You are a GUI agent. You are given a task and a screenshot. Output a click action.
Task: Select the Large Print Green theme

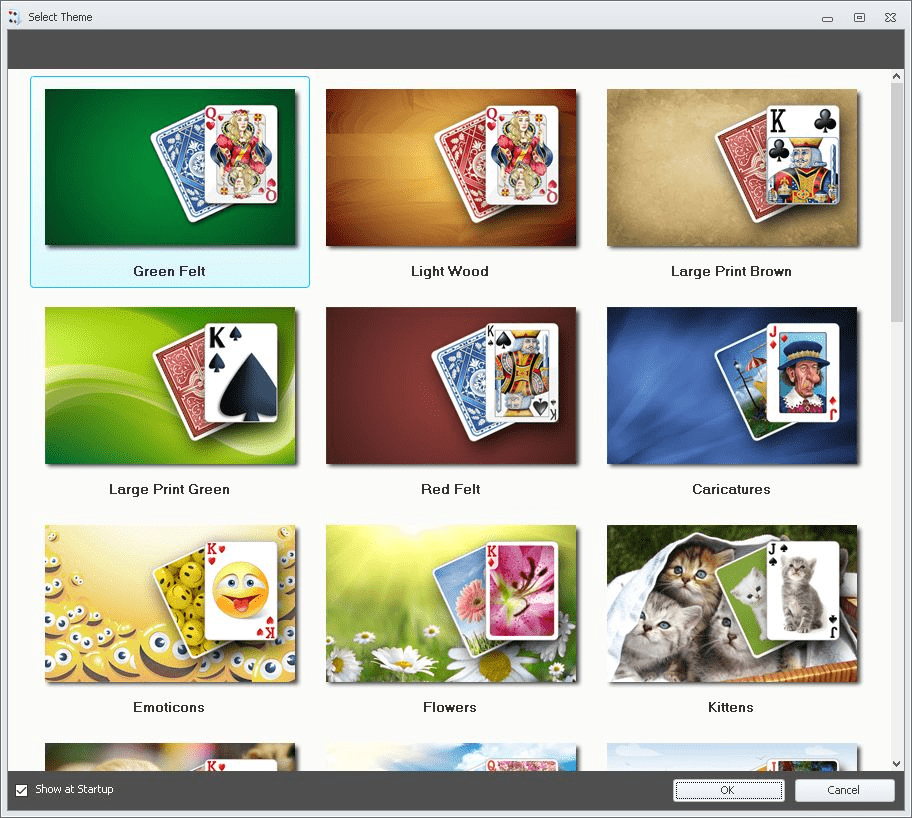tap(169, 385)
